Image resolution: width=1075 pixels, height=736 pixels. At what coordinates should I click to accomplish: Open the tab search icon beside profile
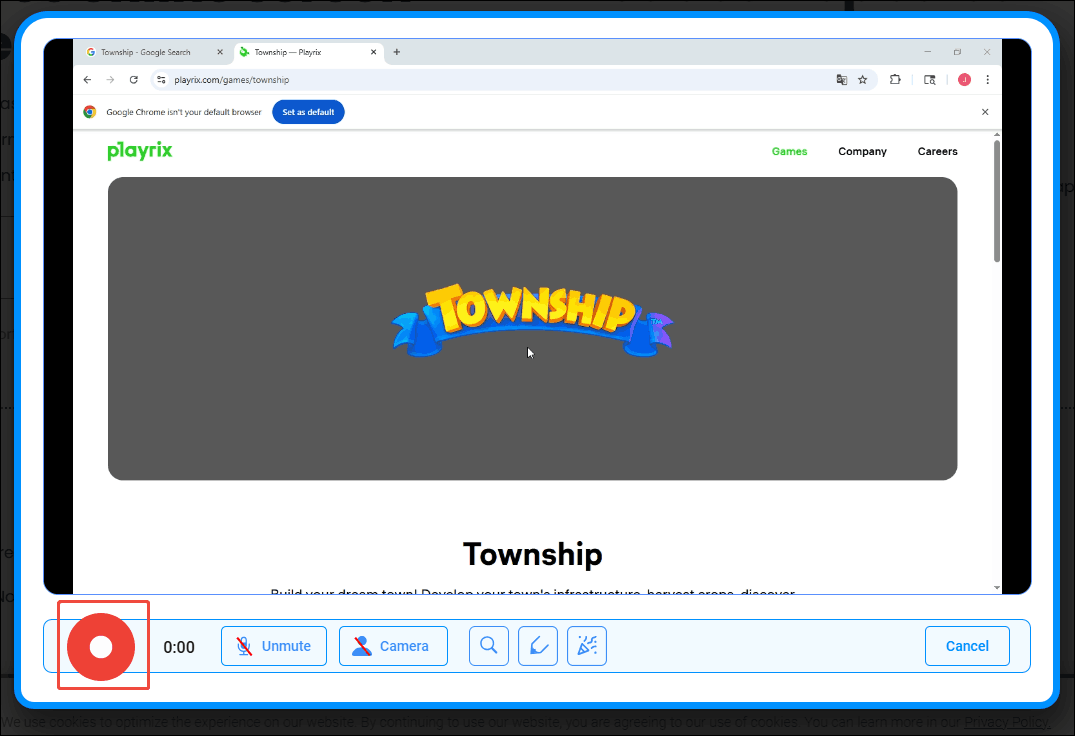tap(930, 79)
